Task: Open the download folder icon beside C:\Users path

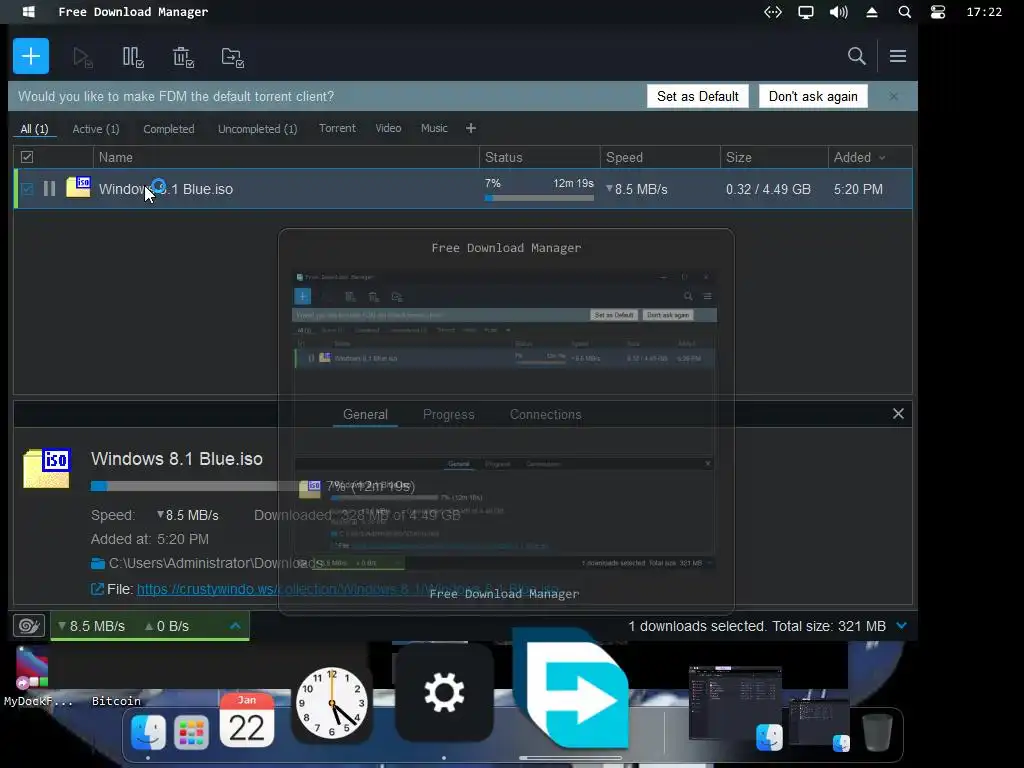Action: pyautogui.click(x=98, y=563)
